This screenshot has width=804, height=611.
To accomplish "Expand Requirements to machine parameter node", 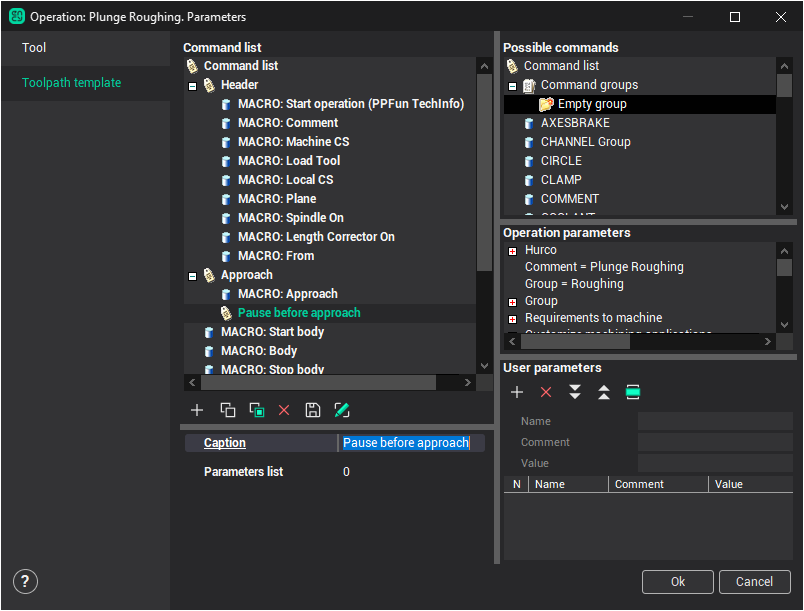I will 512,318.
